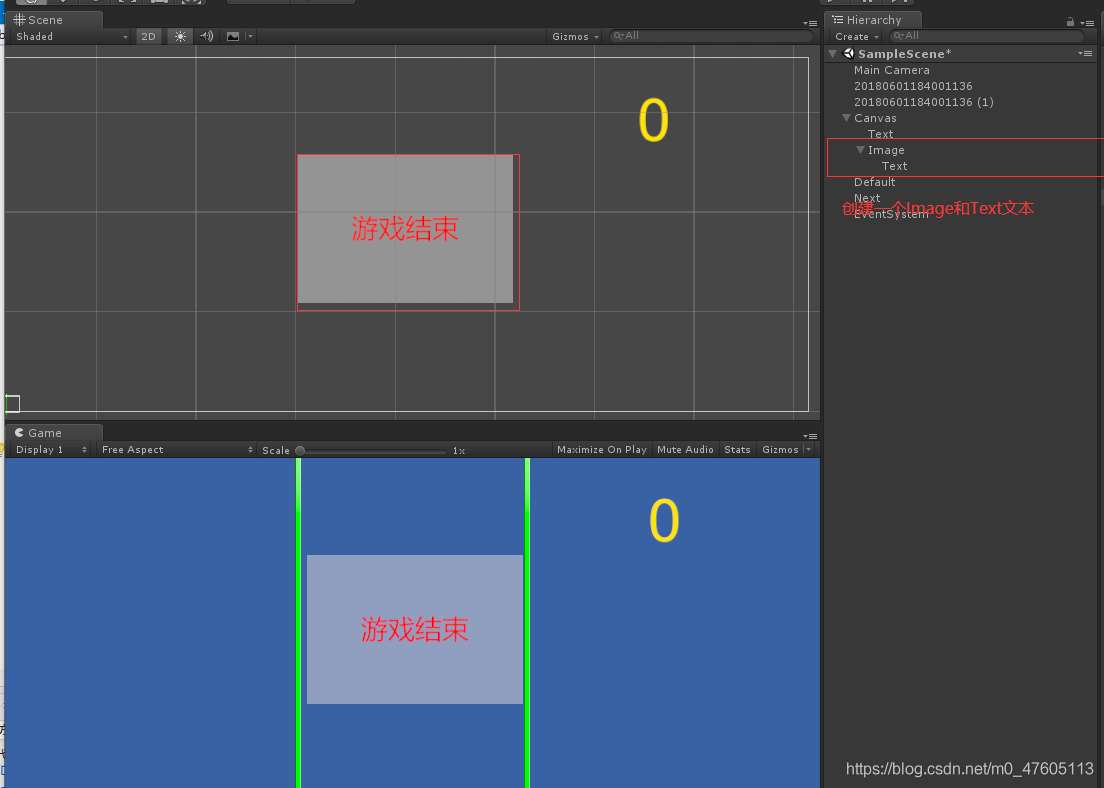Switch to the Game tab
Viewport: 1104px width, 788px height.
click(x=55, y=432)
